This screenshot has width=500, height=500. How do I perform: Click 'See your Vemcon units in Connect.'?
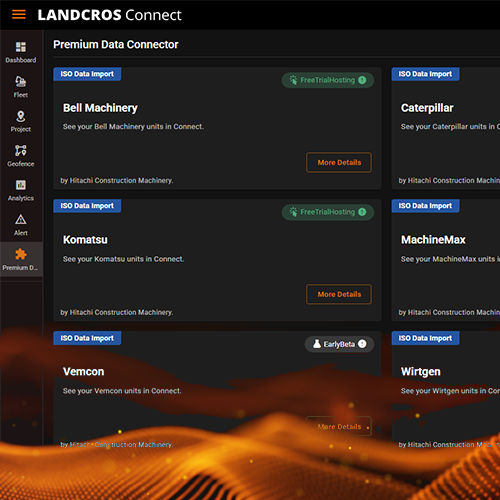click(x=122, y=391)
